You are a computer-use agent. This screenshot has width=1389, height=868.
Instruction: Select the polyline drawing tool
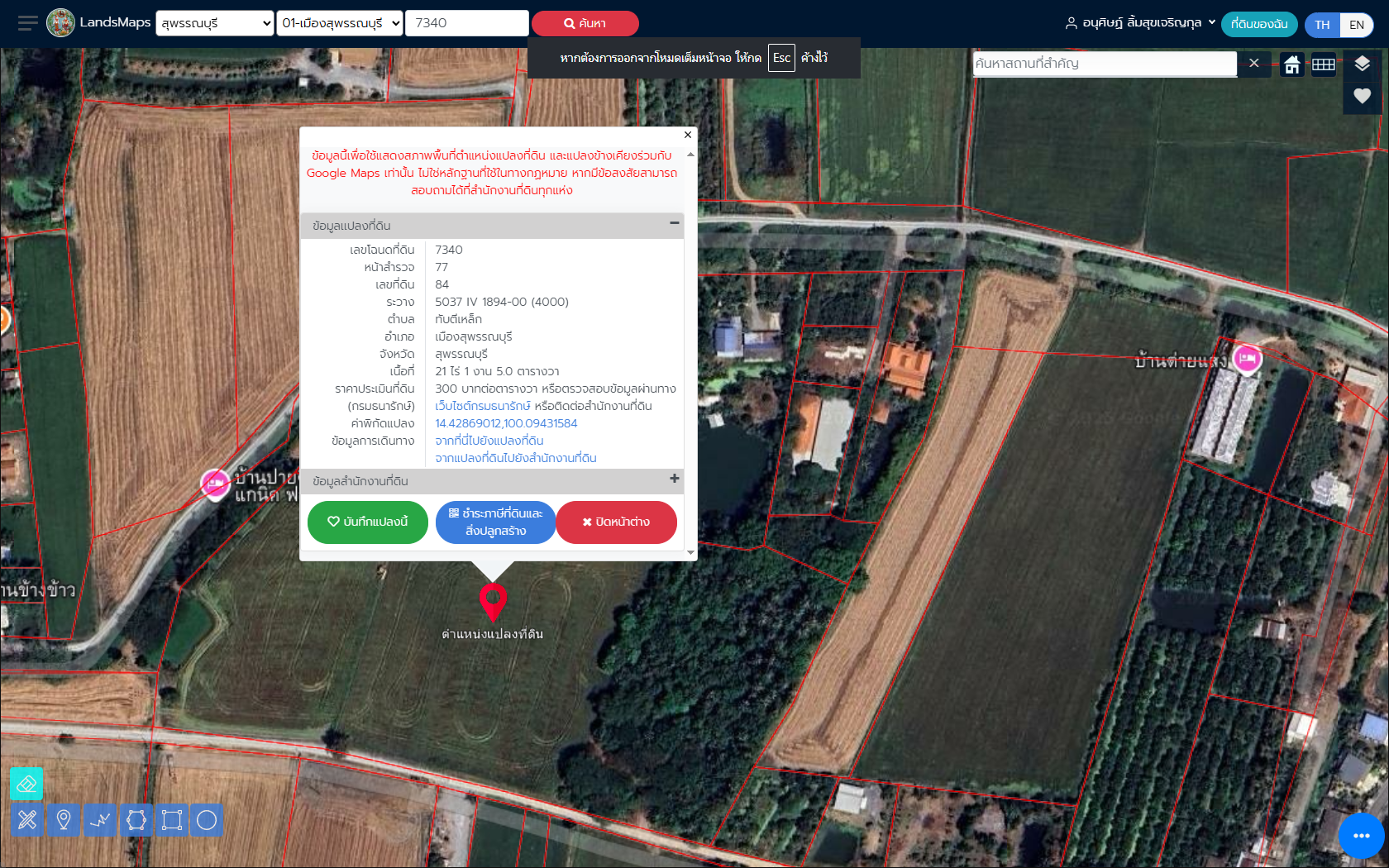[100, 820]
